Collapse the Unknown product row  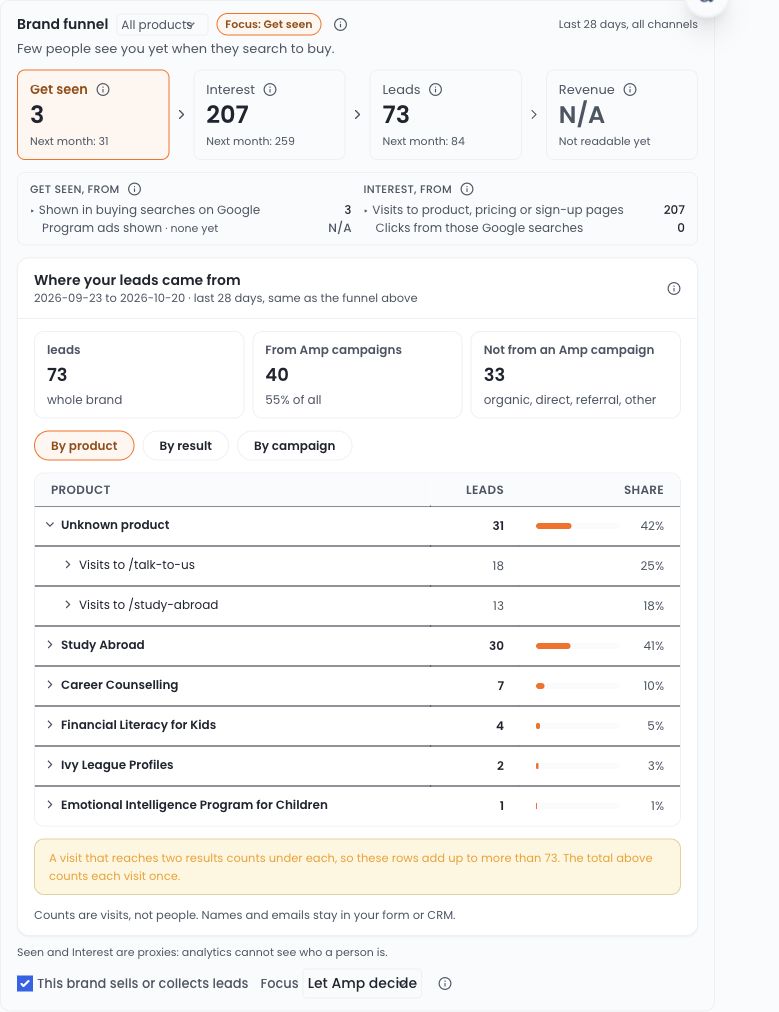[50, 525]
